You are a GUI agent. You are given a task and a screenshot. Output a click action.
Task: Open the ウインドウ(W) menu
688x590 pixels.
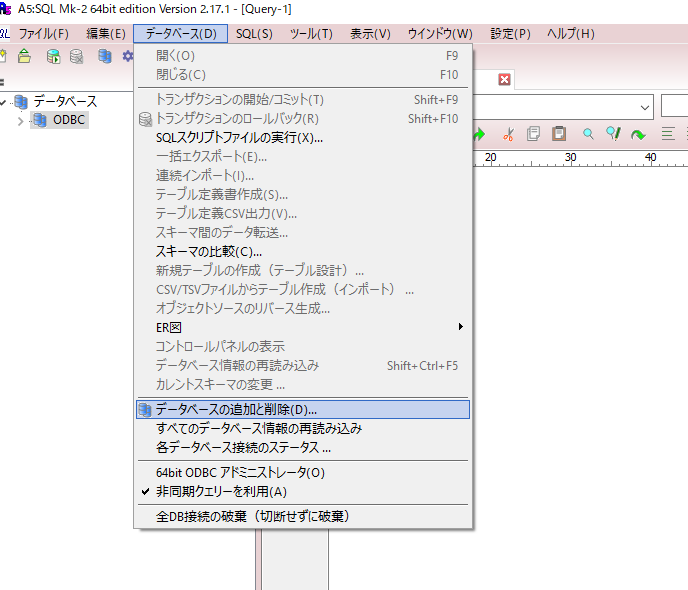[440, 34]
